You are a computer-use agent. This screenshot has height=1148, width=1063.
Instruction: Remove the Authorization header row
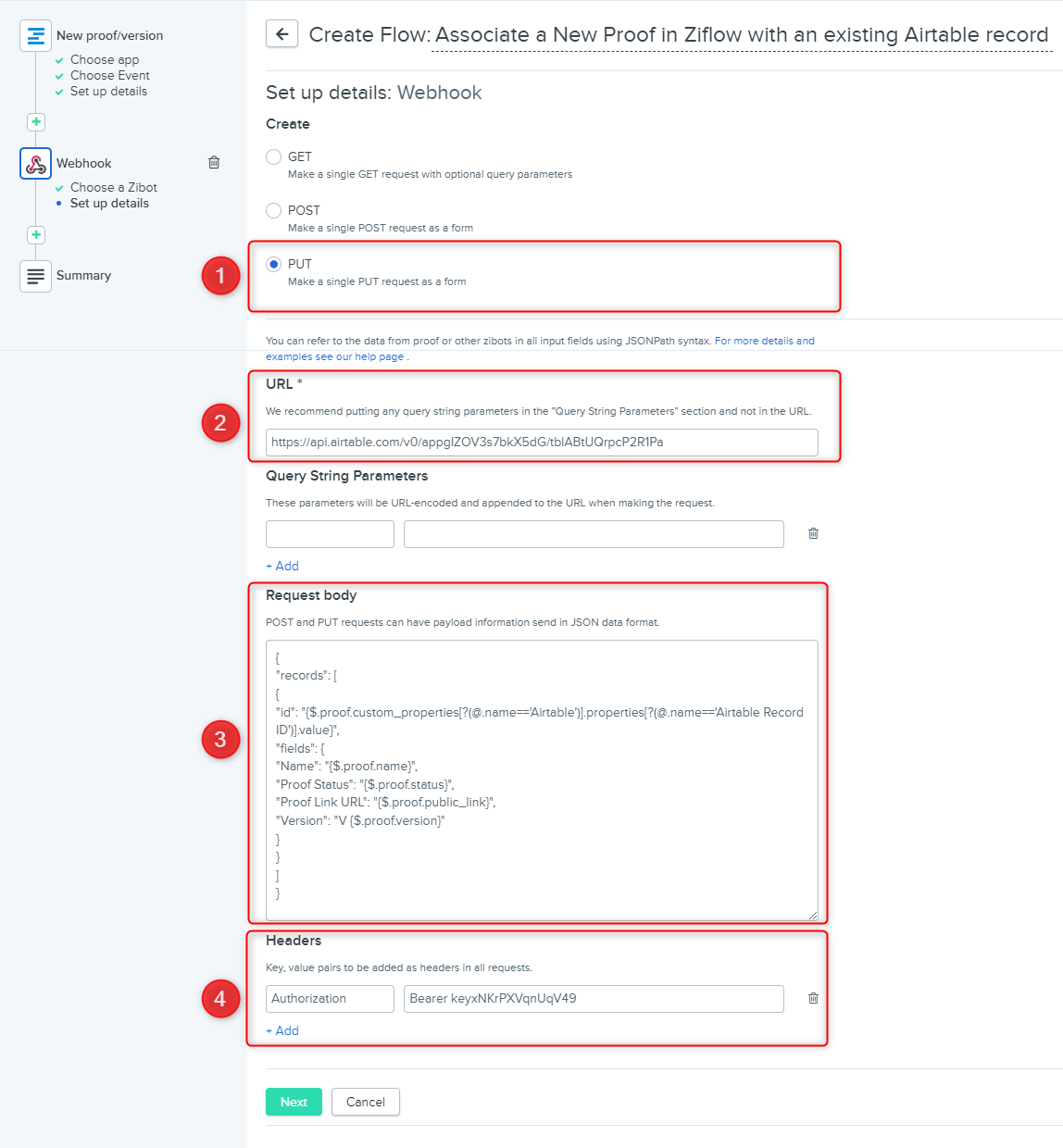coord(813,998)
